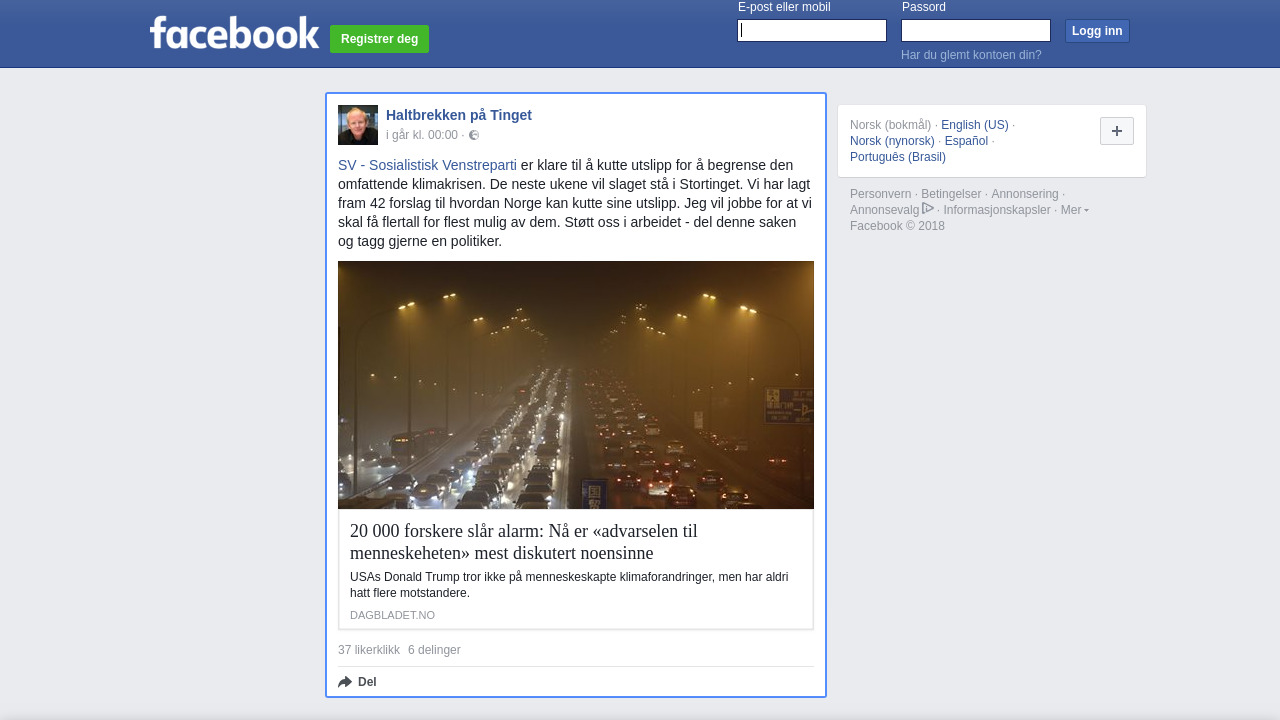Open the smoggy traffic article image
The width and height of the screenshot is (1280, 720).
[575, 385]
